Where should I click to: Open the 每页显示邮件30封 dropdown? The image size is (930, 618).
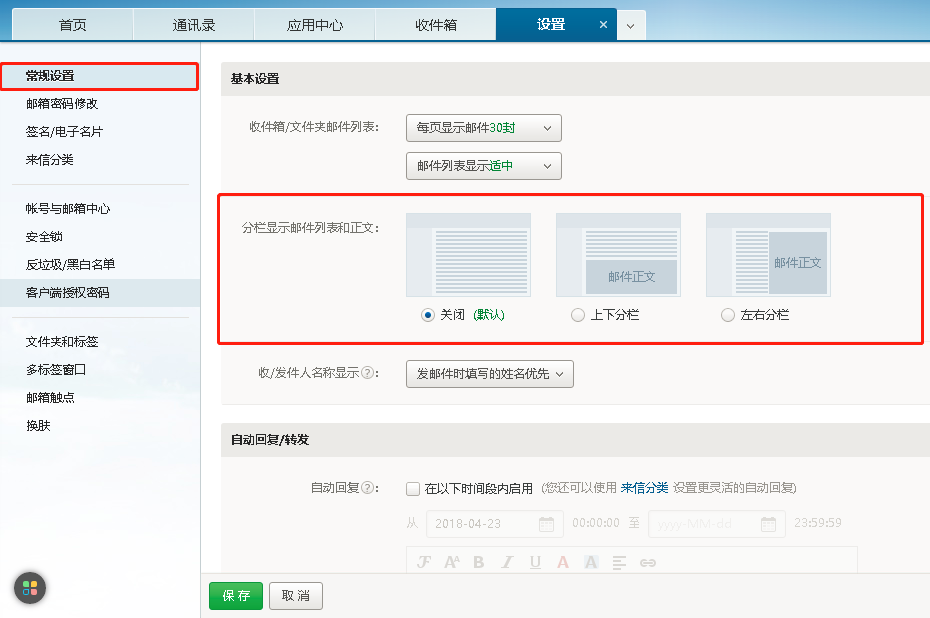pyautogui.click(x=483, y=128)
